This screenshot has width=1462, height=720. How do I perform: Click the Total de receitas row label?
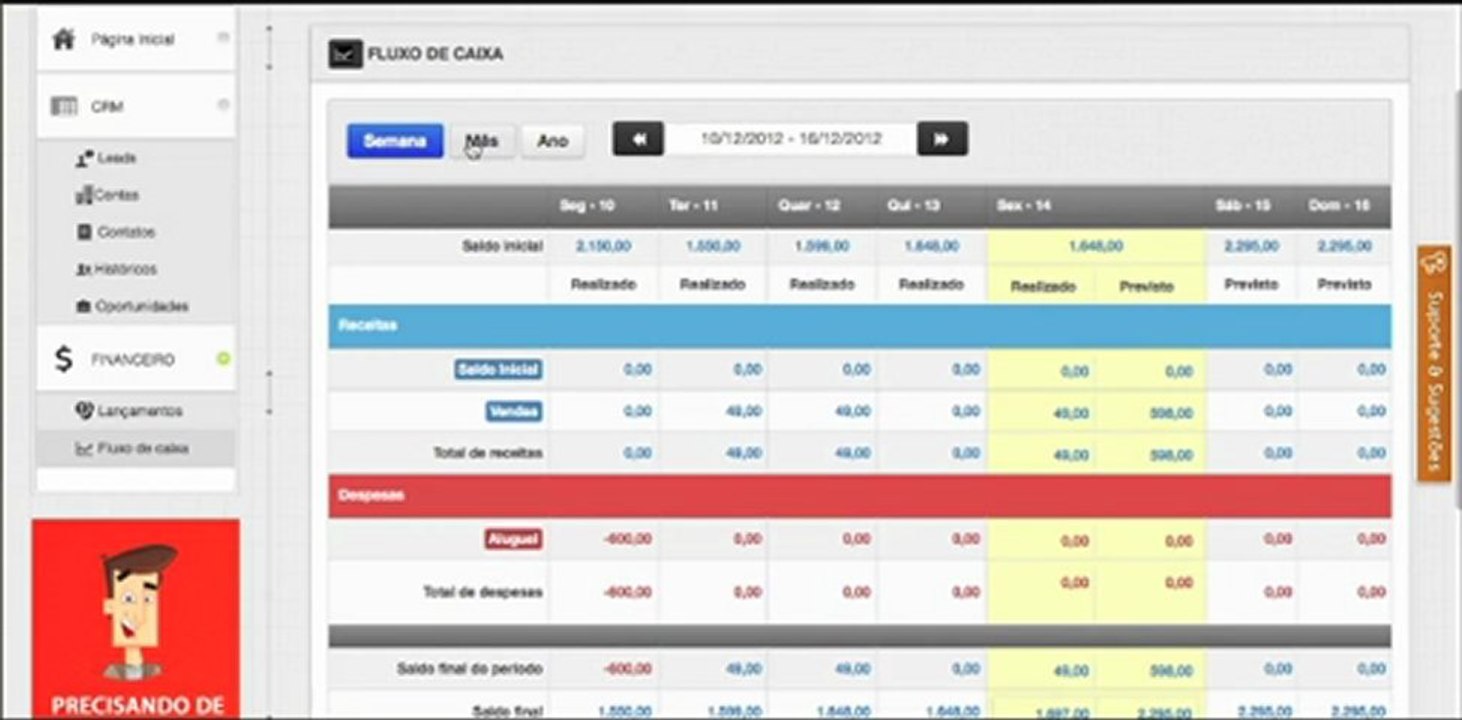pos(488,453)
